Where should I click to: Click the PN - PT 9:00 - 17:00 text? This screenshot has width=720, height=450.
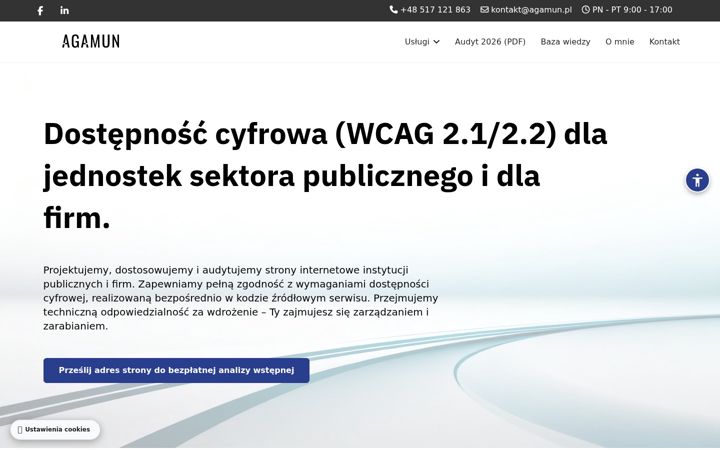pos(632,10)
